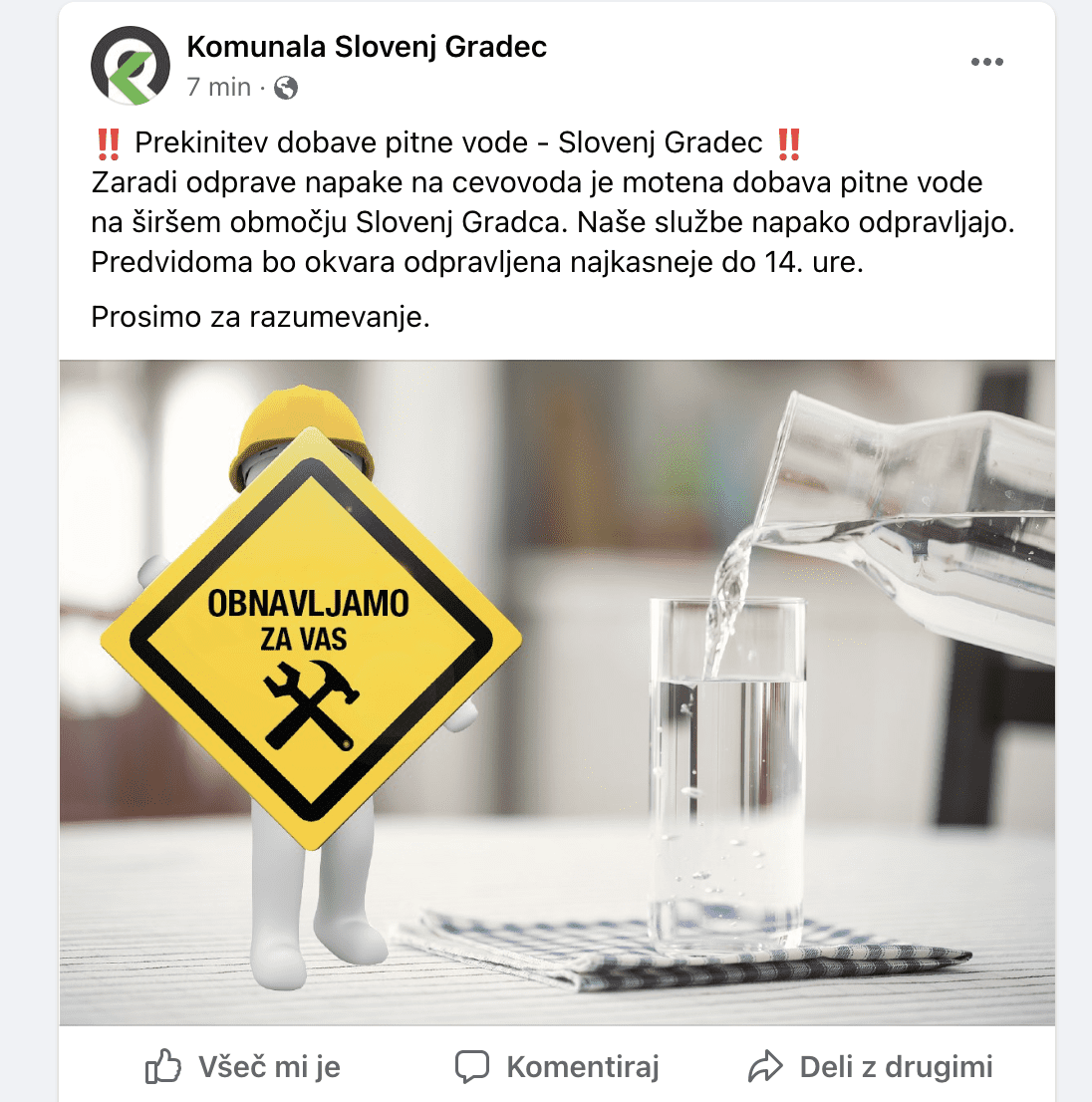Click the globe public audience icon
Screen dimensions: 1092x1102
285,88
